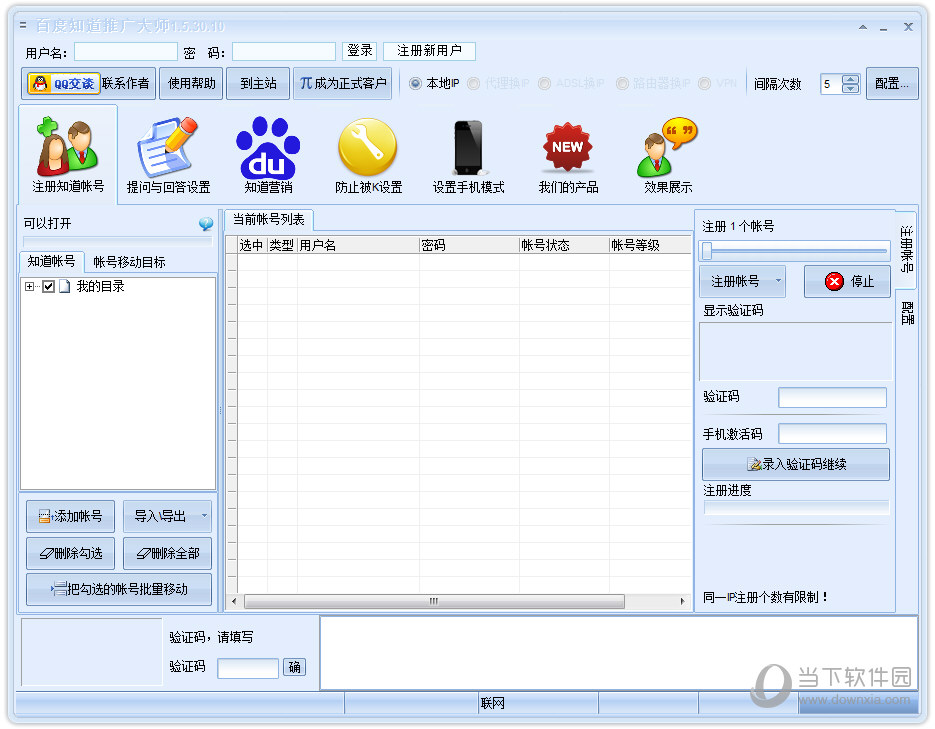Focus the 手机激活码 input field

(832, 434)
